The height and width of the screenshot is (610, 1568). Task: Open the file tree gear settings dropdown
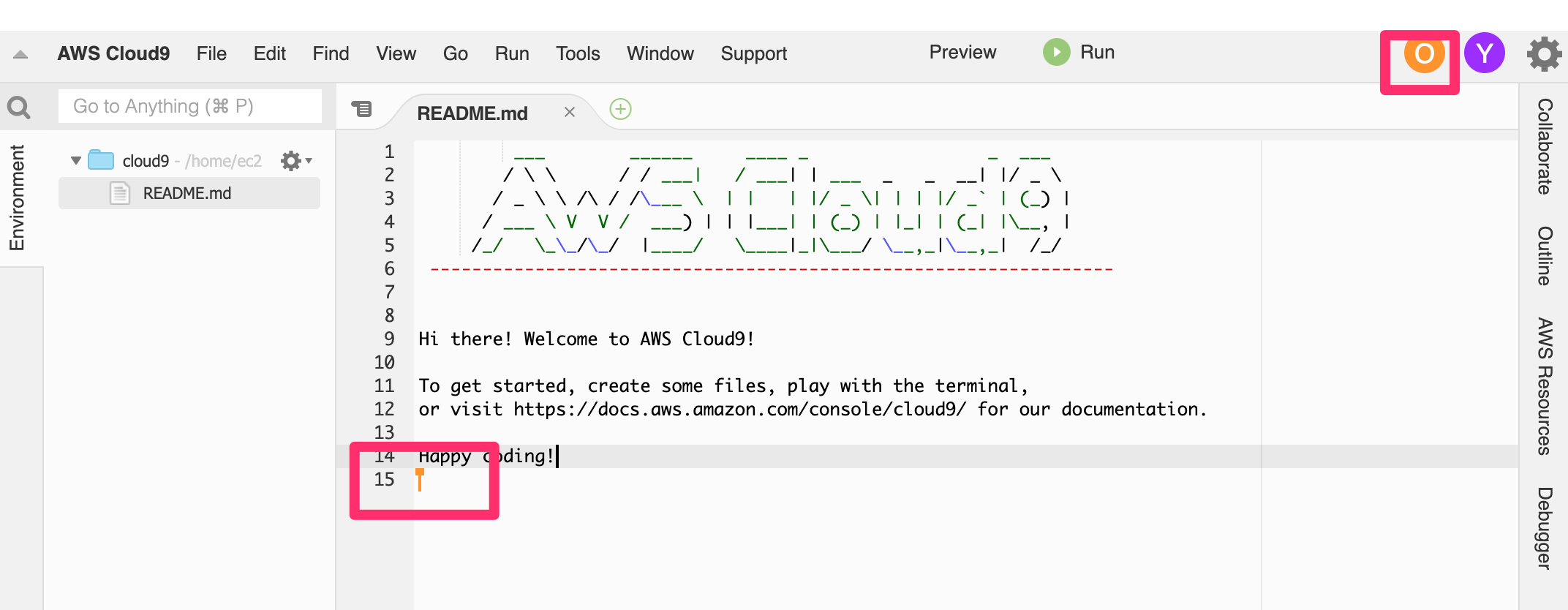pos(295,160)
